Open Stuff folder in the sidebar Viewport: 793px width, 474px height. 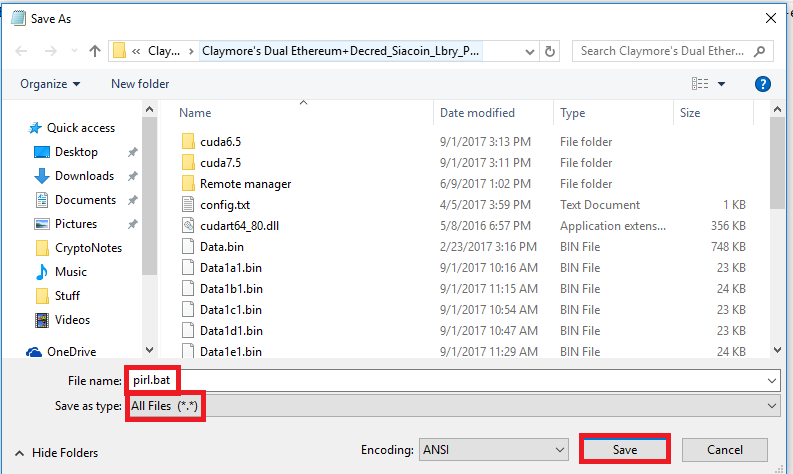click(x=67, y=295)
